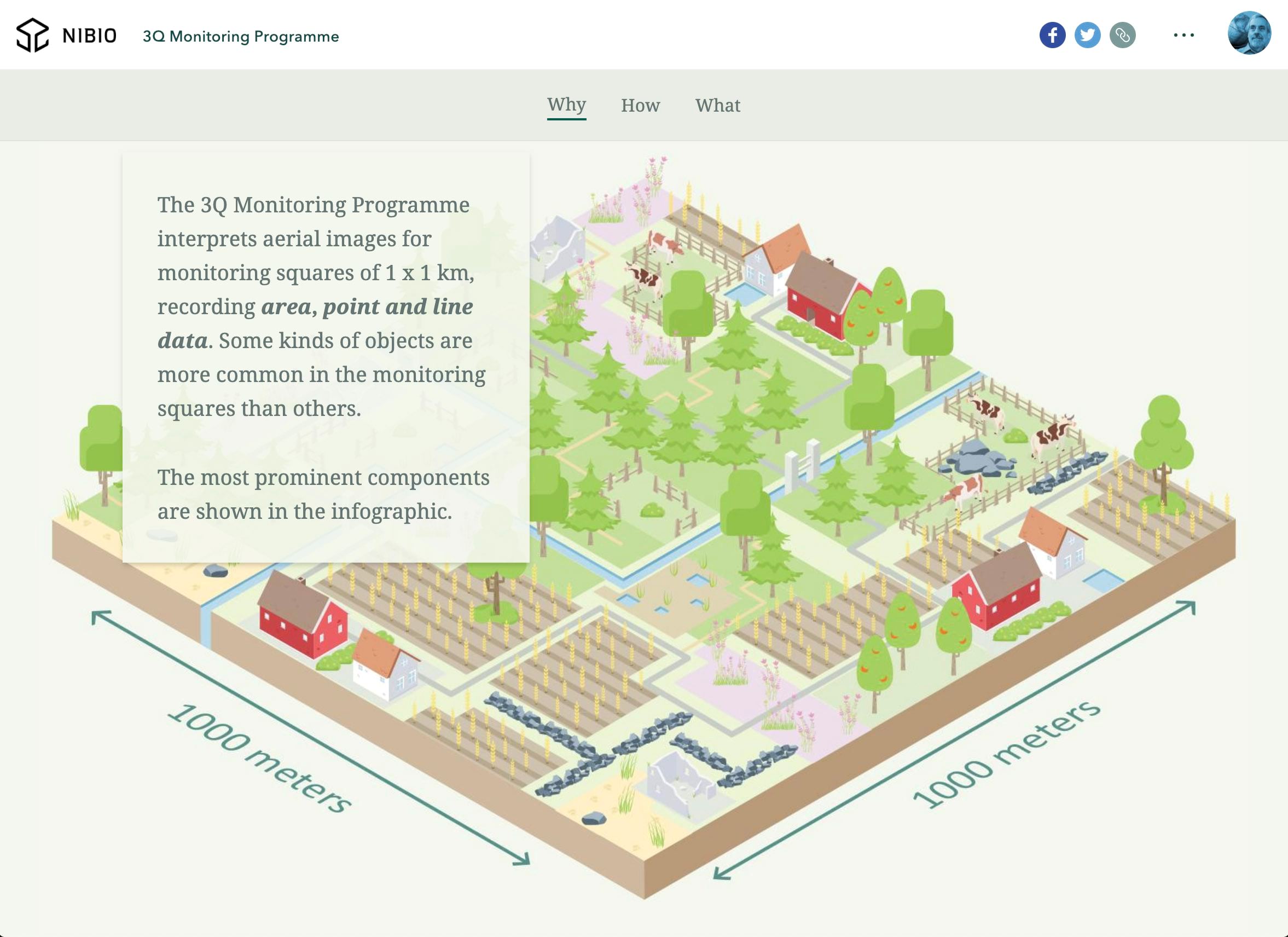This screenshot has height=937, width=1288.
Task: Click the NIBIO cube logo
Action: [x=32, y=35]
